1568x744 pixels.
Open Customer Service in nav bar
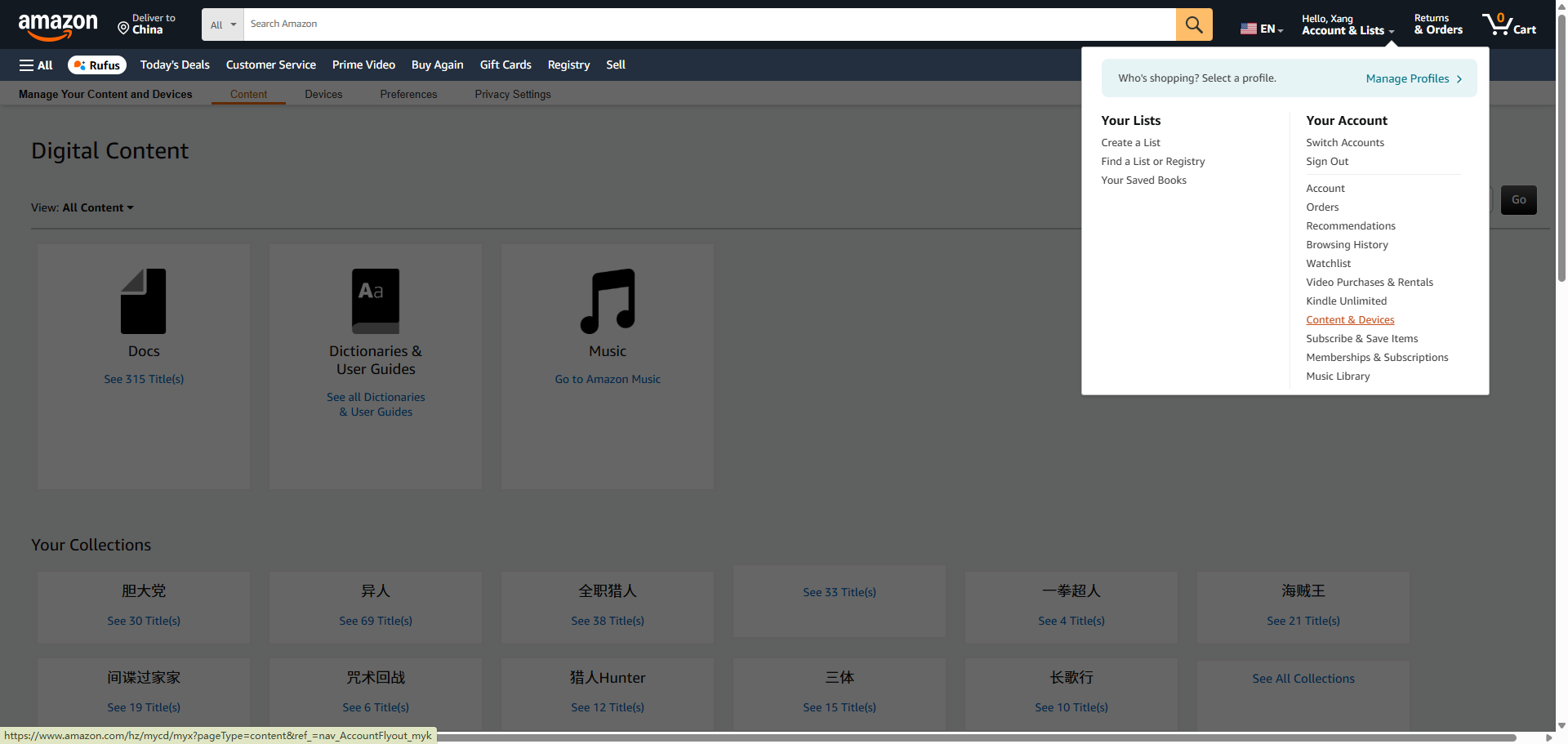coord(271,65)
